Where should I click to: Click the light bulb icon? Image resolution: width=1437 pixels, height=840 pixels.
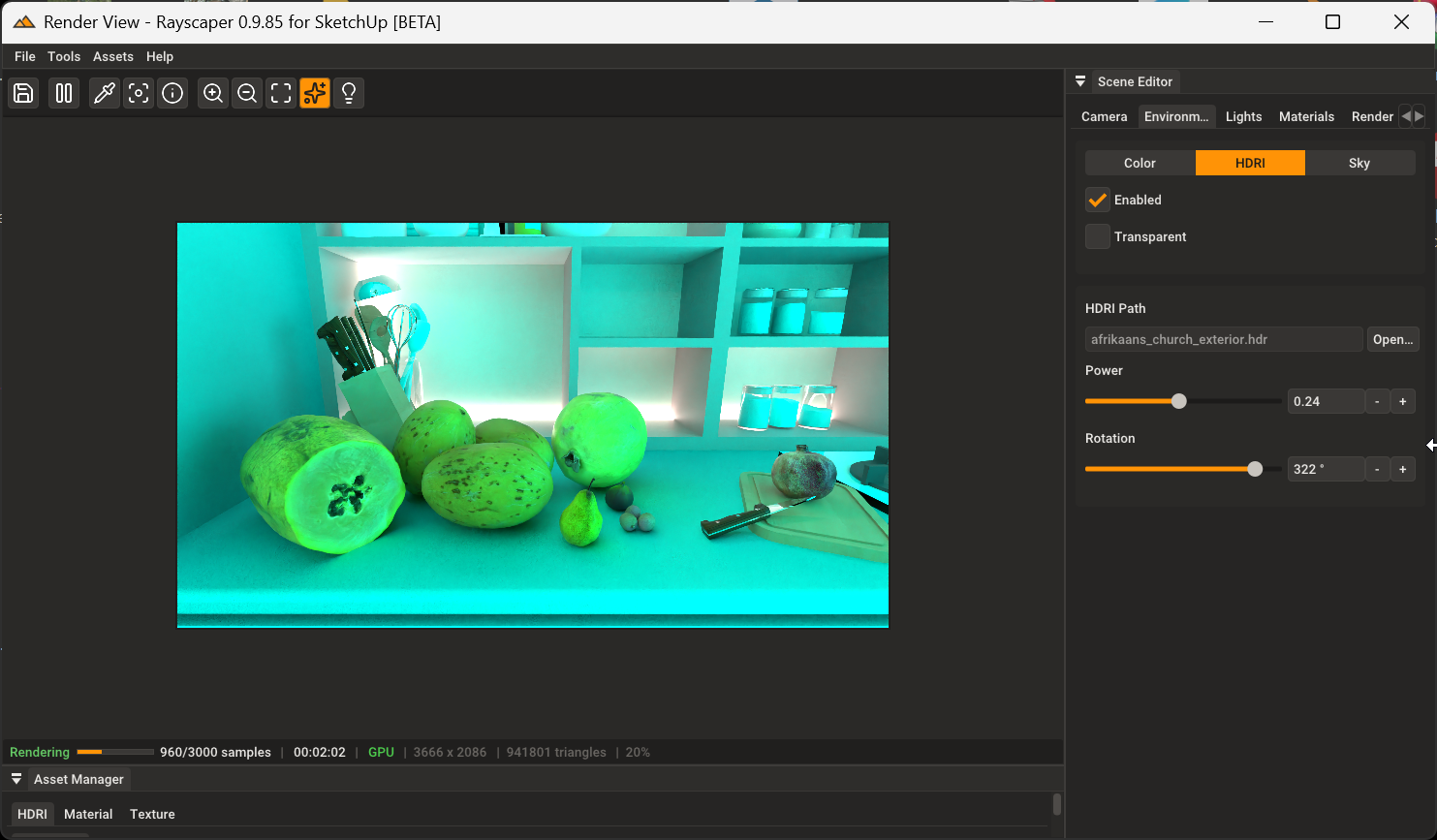tap(349, 93)
